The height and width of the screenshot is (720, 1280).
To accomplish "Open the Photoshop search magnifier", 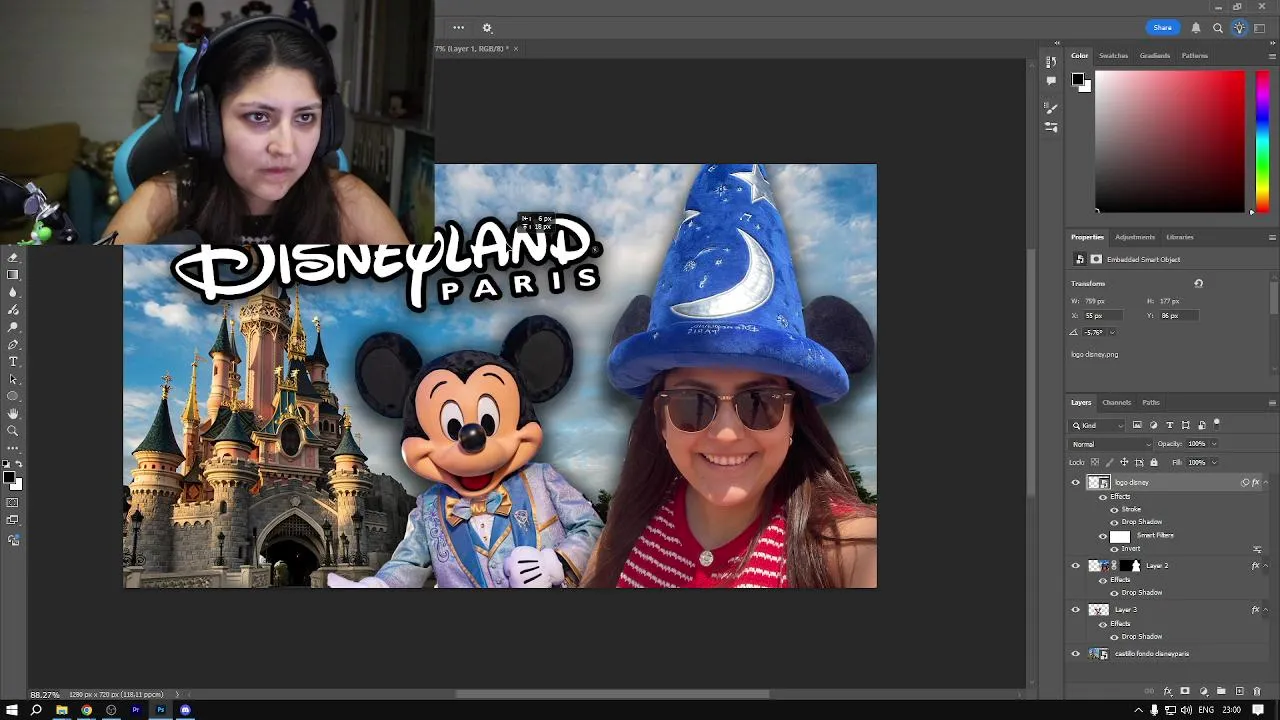I will (x=1217, y=28).
